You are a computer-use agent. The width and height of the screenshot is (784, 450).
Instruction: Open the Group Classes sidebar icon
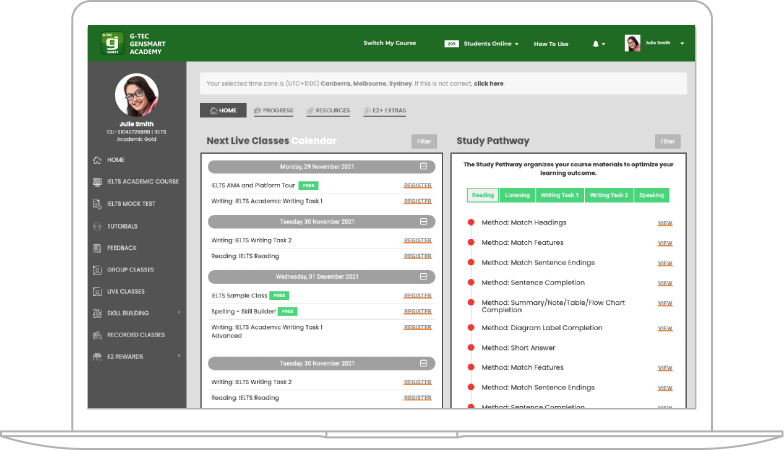(98, 270)
